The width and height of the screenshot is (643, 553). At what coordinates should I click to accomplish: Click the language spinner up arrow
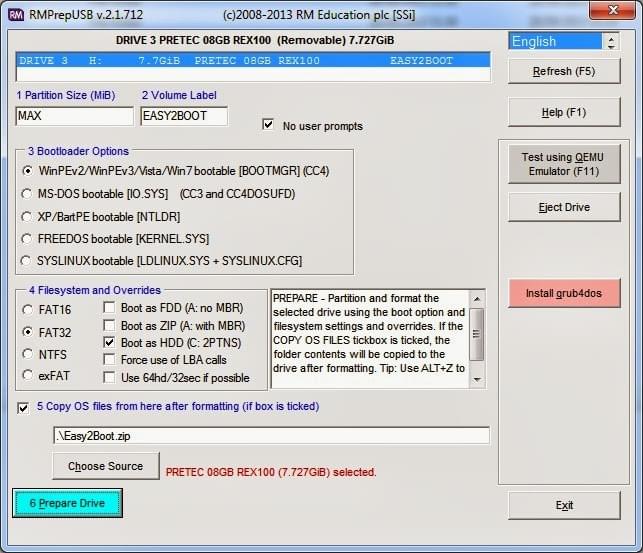[x=611, y=38]
